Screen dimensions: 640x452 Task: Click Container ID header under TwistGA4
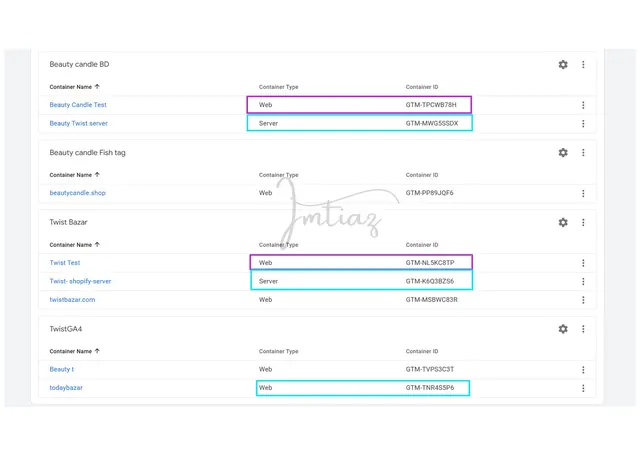click(x=422, y=351)
